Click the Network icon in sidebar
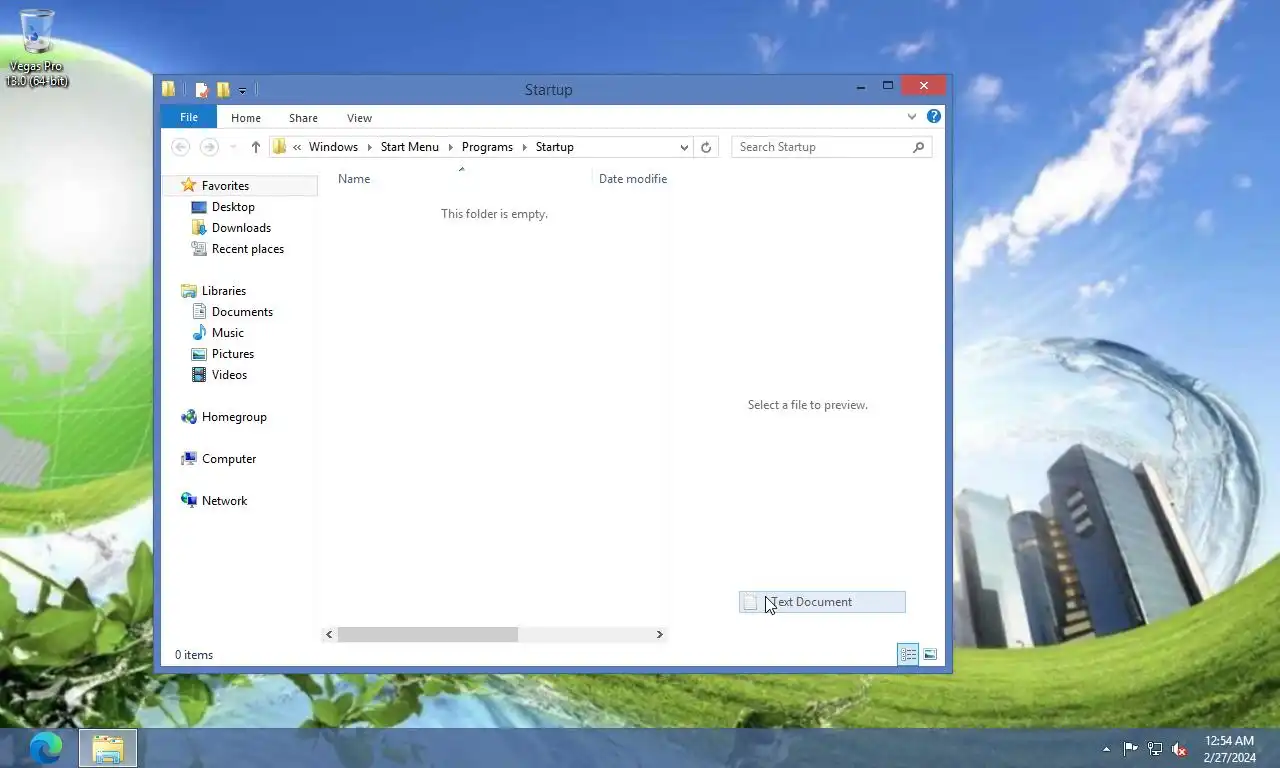The image size is (1280, 768). point(188,501)
